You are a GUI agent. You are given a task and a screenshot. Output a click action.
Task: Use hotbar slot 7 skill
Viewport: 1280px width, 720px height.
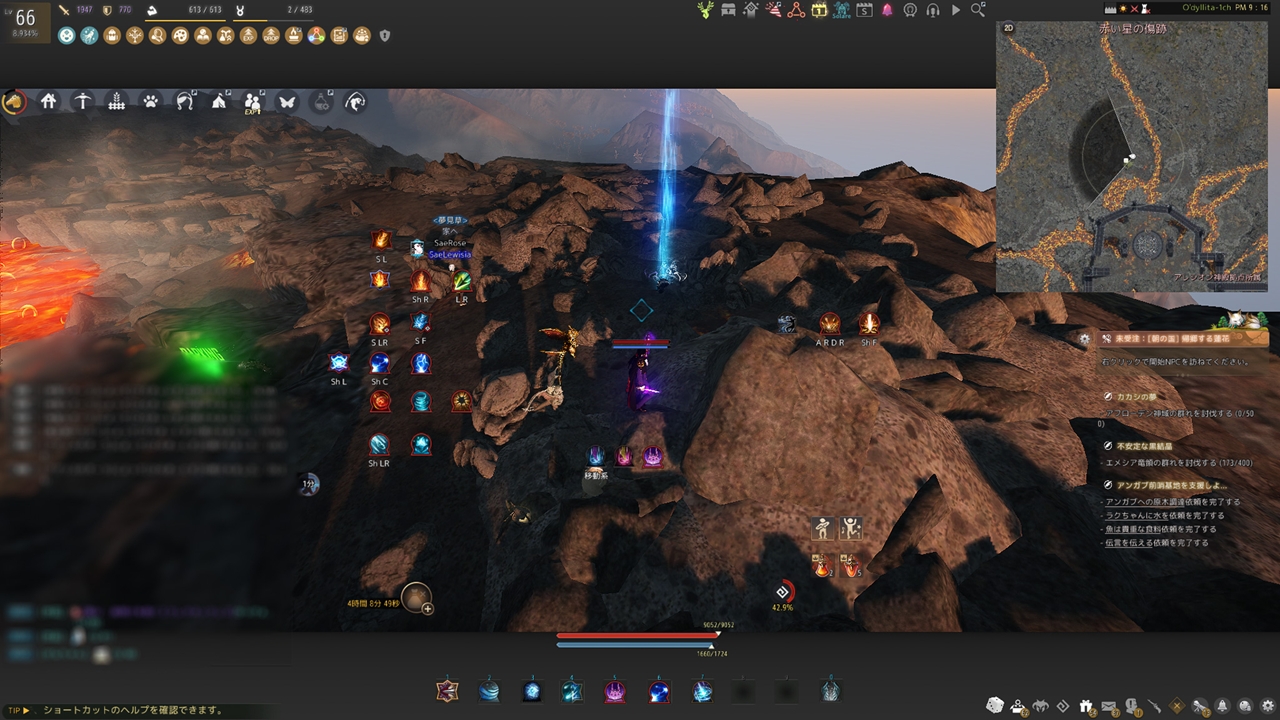703,690
